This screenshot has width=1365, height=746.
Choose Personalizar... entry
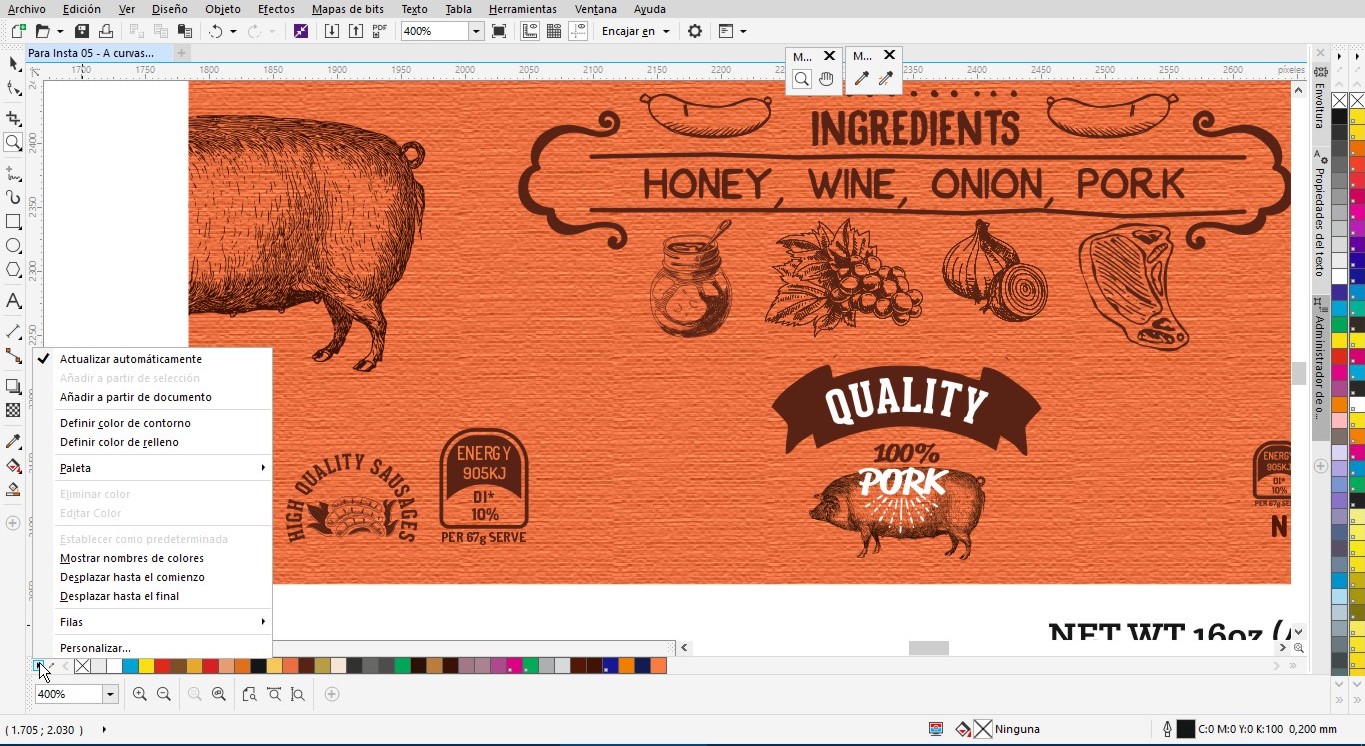(x=95, y=648)
